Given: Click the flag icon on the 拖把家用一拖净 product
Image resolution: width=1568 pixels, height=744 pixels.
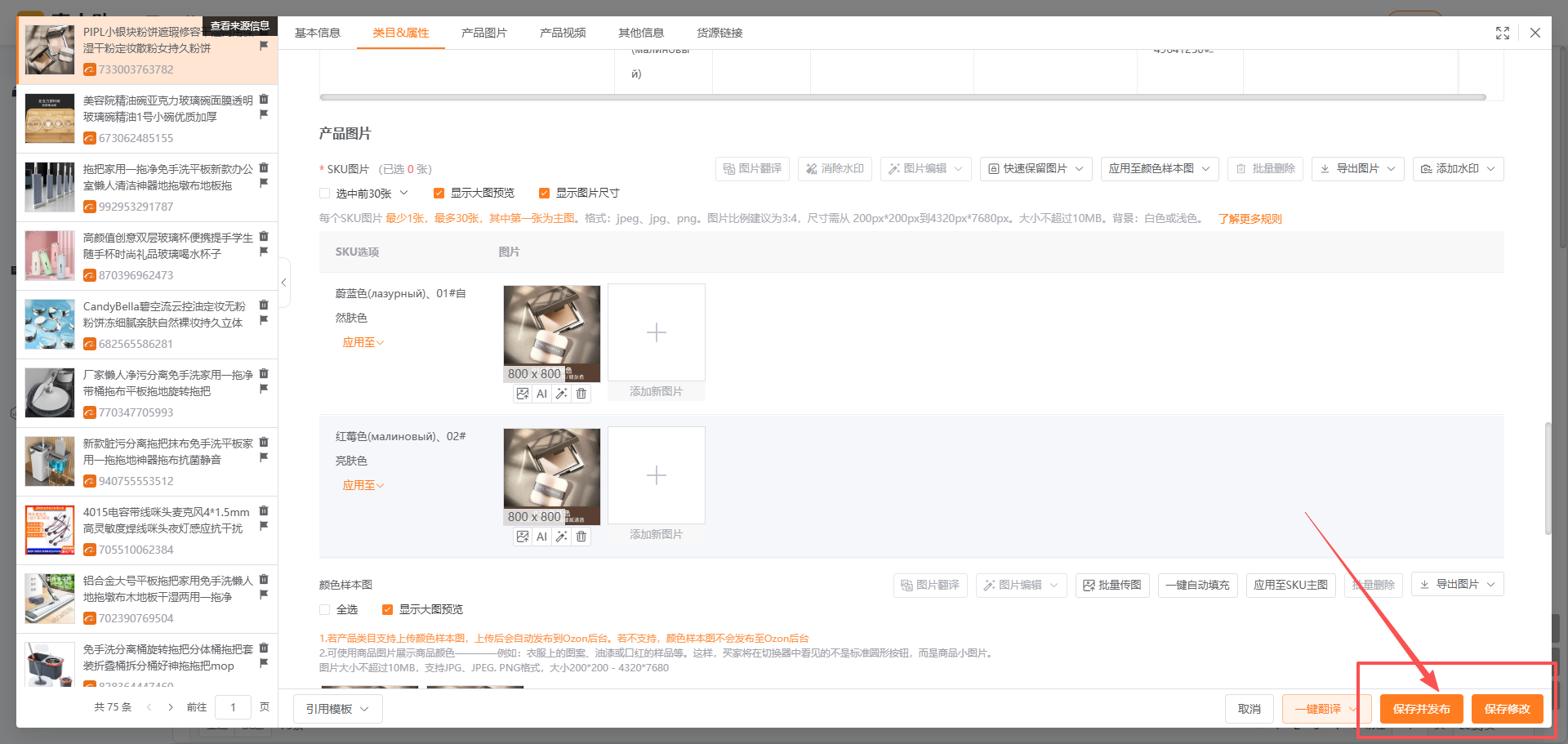Looking at the screenshot, I should 264,183.
